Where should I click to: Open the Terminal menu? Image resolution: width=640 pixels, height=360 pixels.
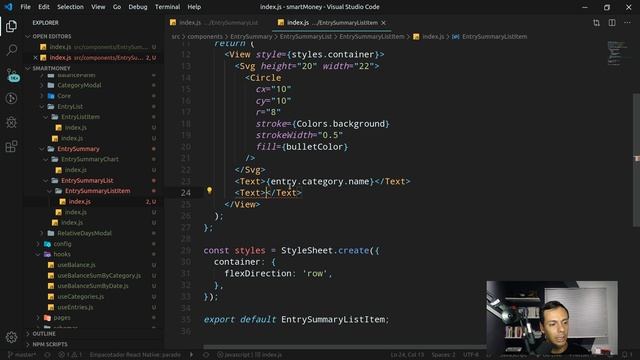pyautogui.click(x=167, y=7)
